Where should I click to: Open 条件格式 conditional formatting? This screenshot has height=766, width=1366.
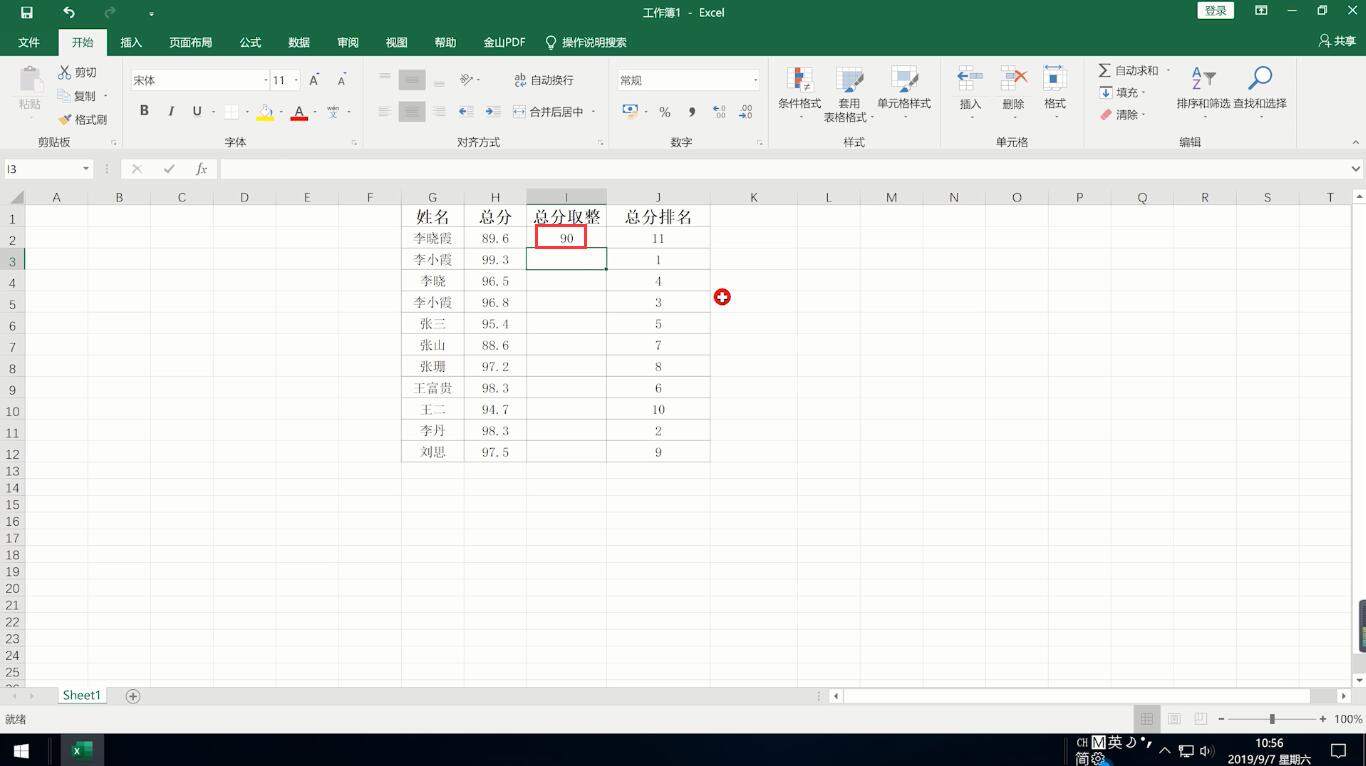(x=799, y=94)
